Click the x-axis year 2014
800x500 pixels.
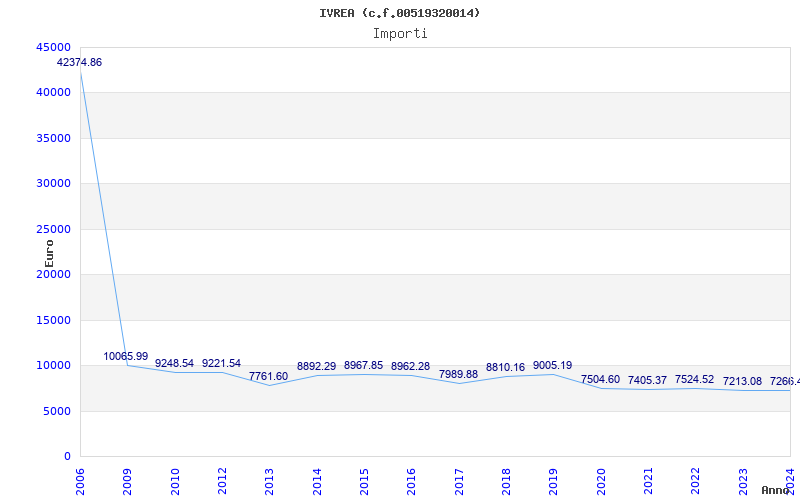point(316,481)
